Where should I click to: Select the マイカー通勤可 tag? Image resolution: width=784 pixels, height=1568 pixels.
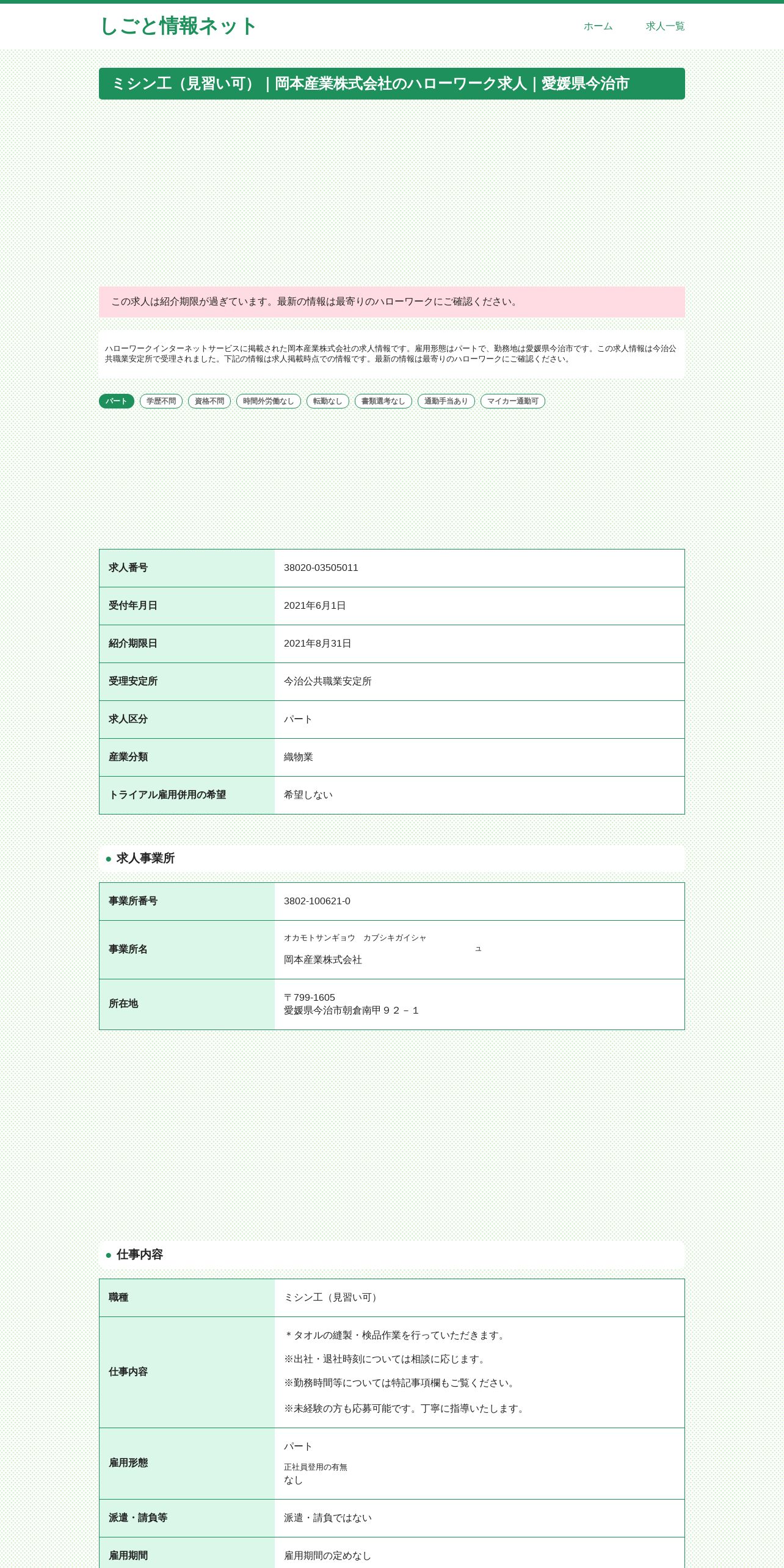point(513,401)
